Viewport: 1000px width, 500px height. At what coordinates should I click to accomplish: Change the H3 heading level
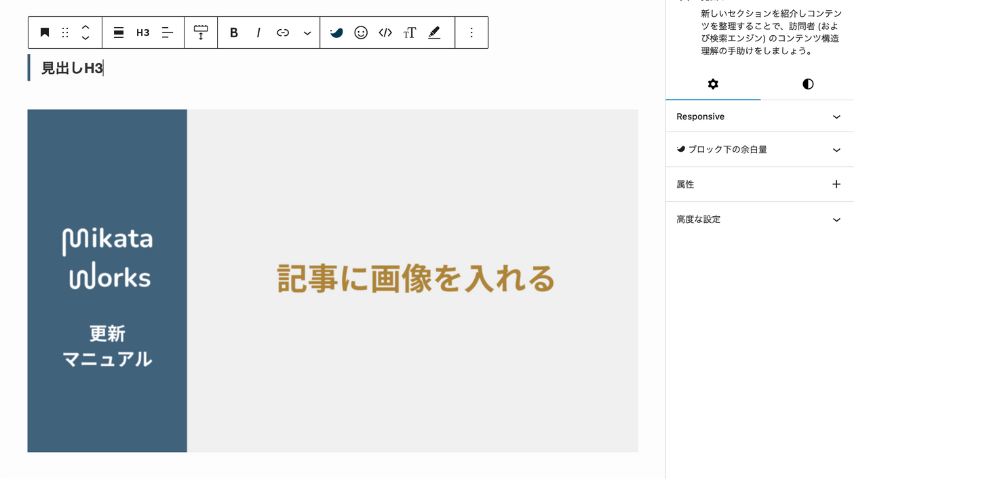click(143, 33)
